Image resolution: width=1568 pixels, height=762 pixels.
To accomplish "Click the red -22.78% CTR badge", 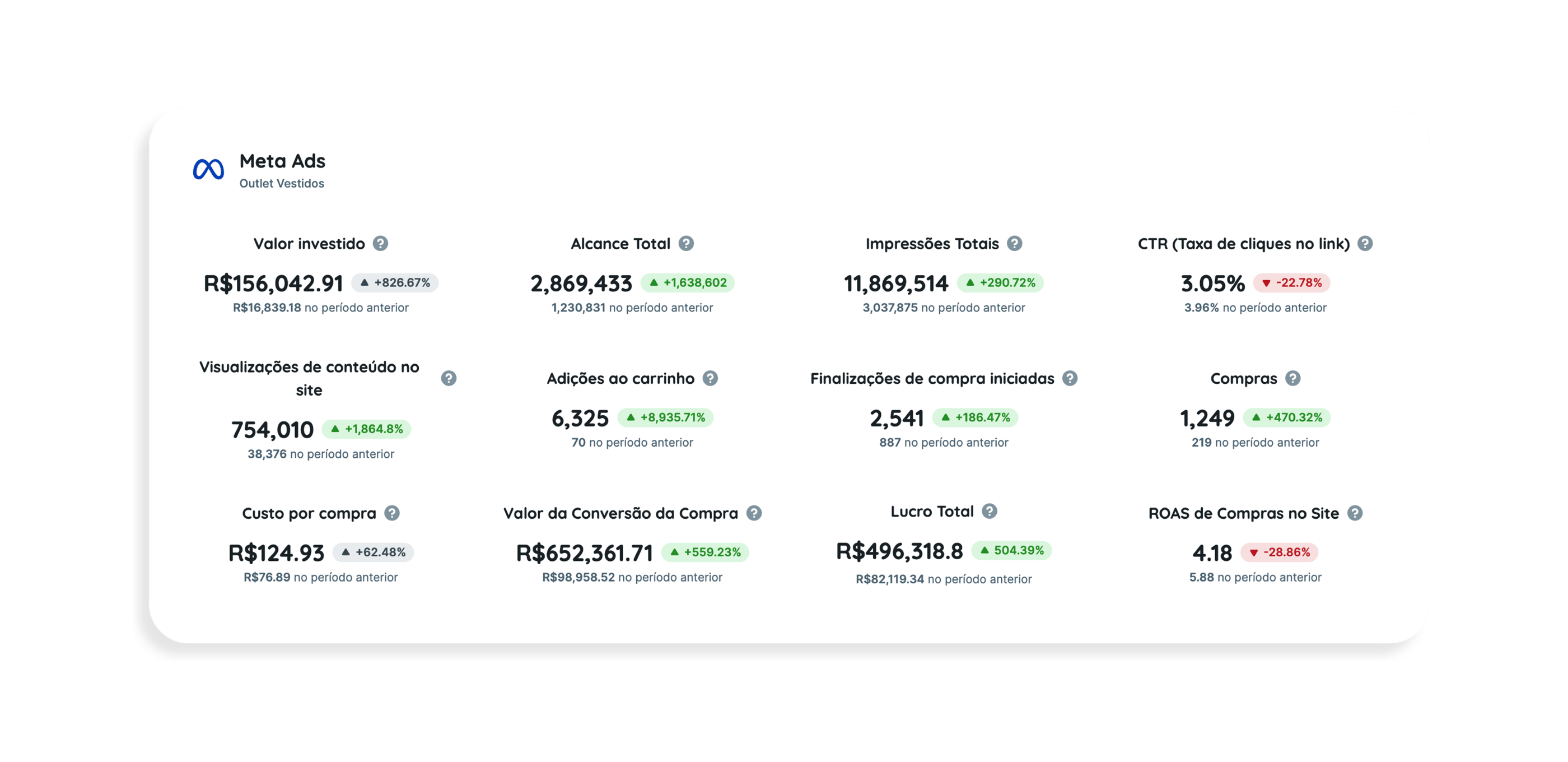I will pyautogui.click(x=1291, y=282).
